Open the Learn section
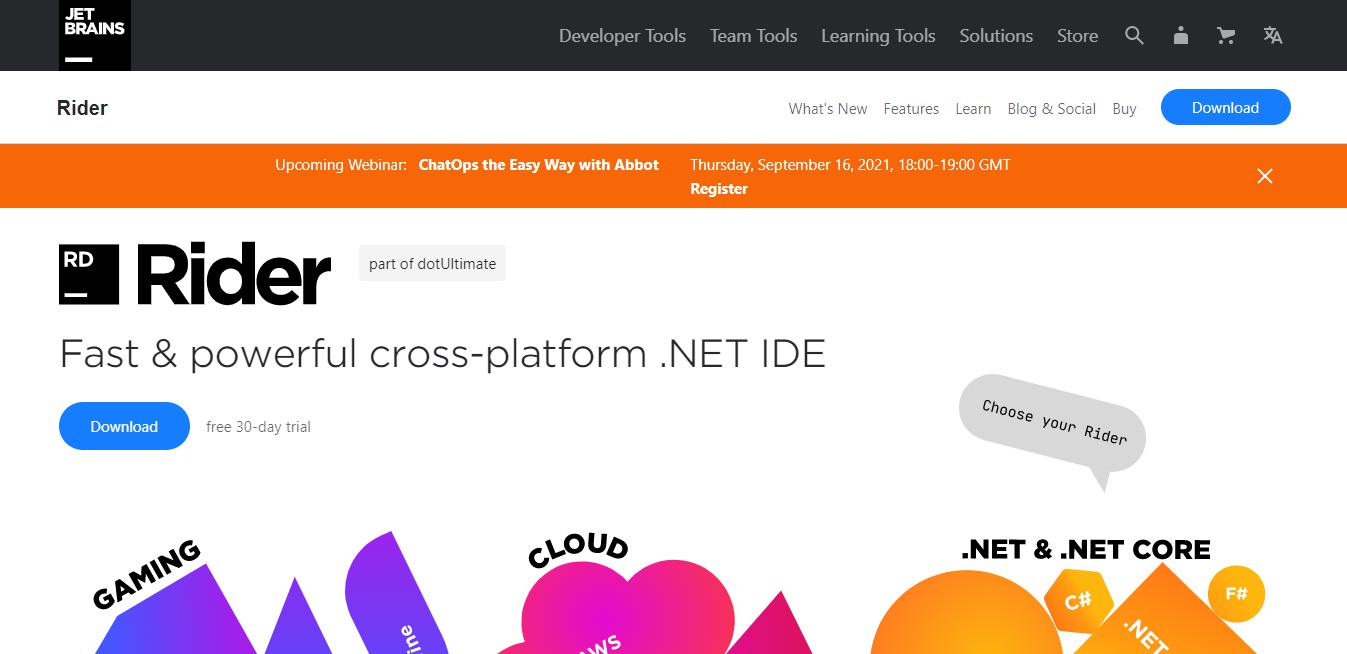 pos(973,108)
